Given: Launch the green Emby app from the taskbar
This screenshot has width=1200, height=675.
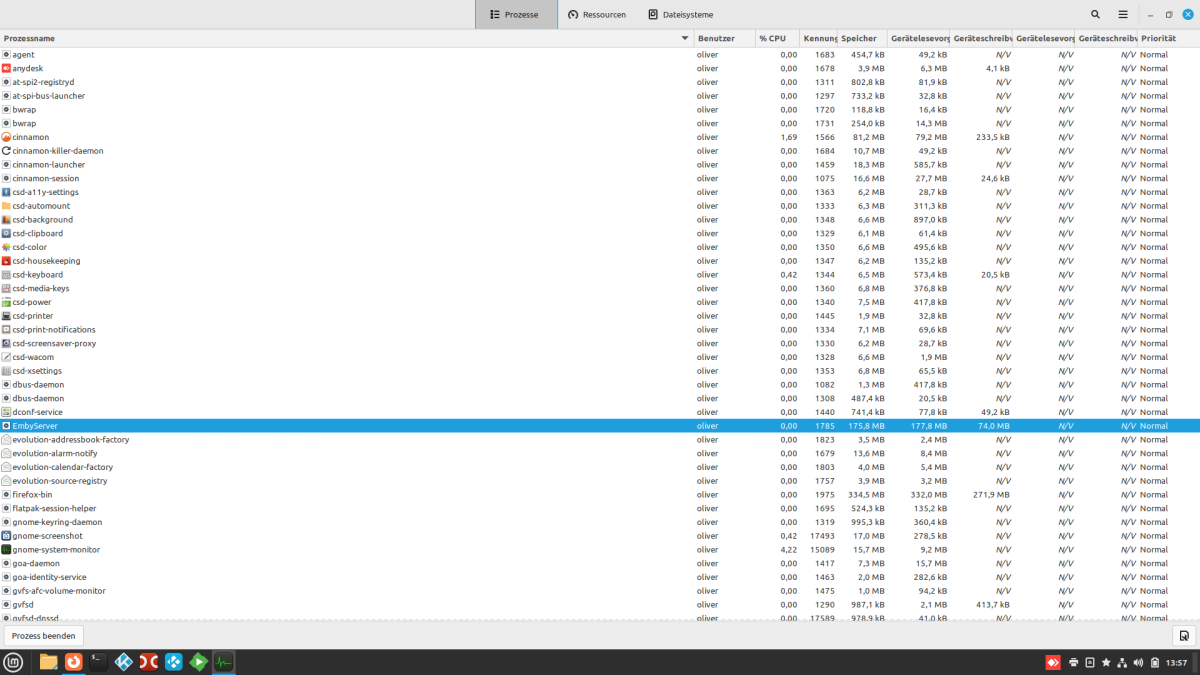Looking at the screenshot, I should click(198, 661).
